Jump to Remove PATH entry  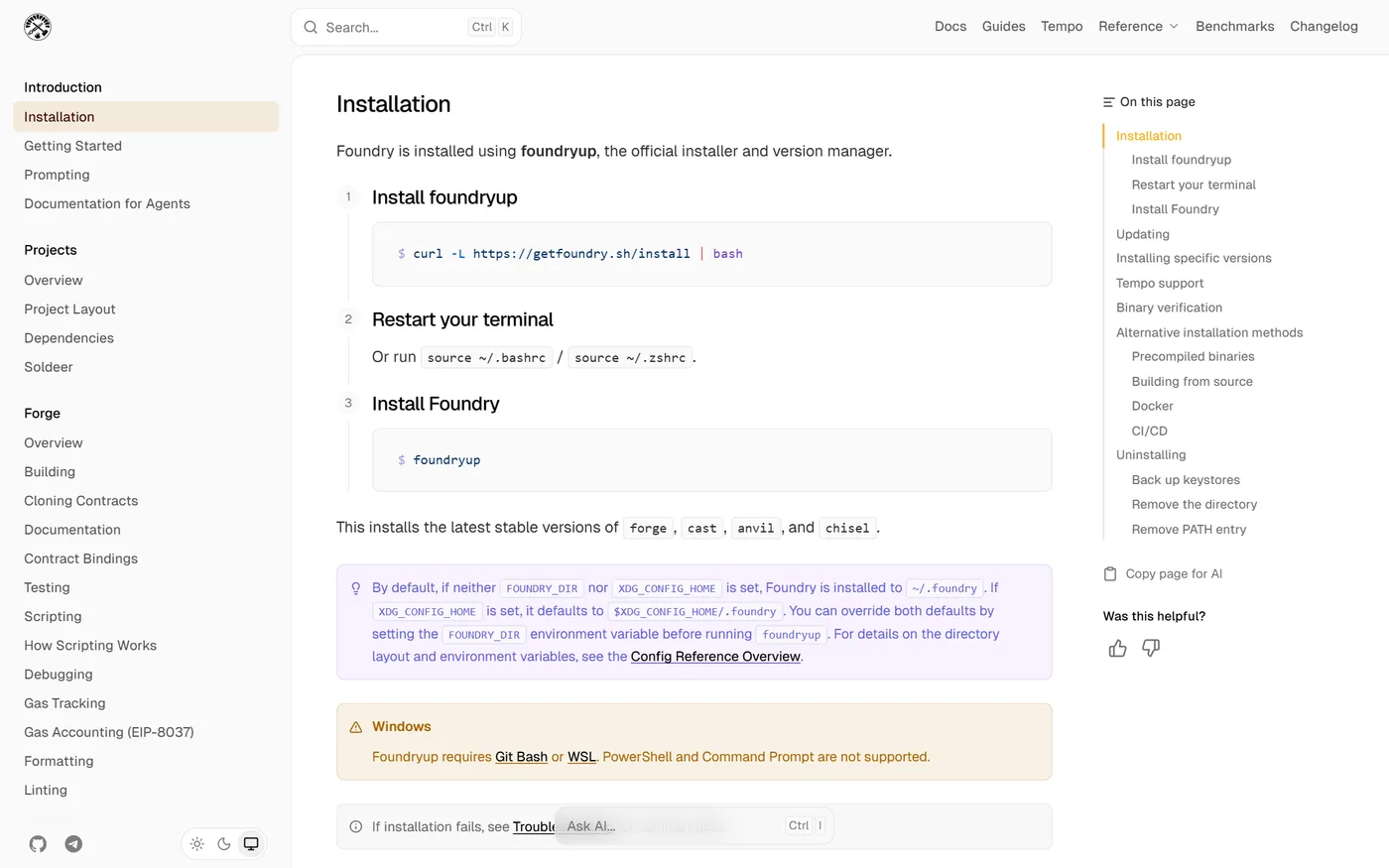coord(1189,529)
